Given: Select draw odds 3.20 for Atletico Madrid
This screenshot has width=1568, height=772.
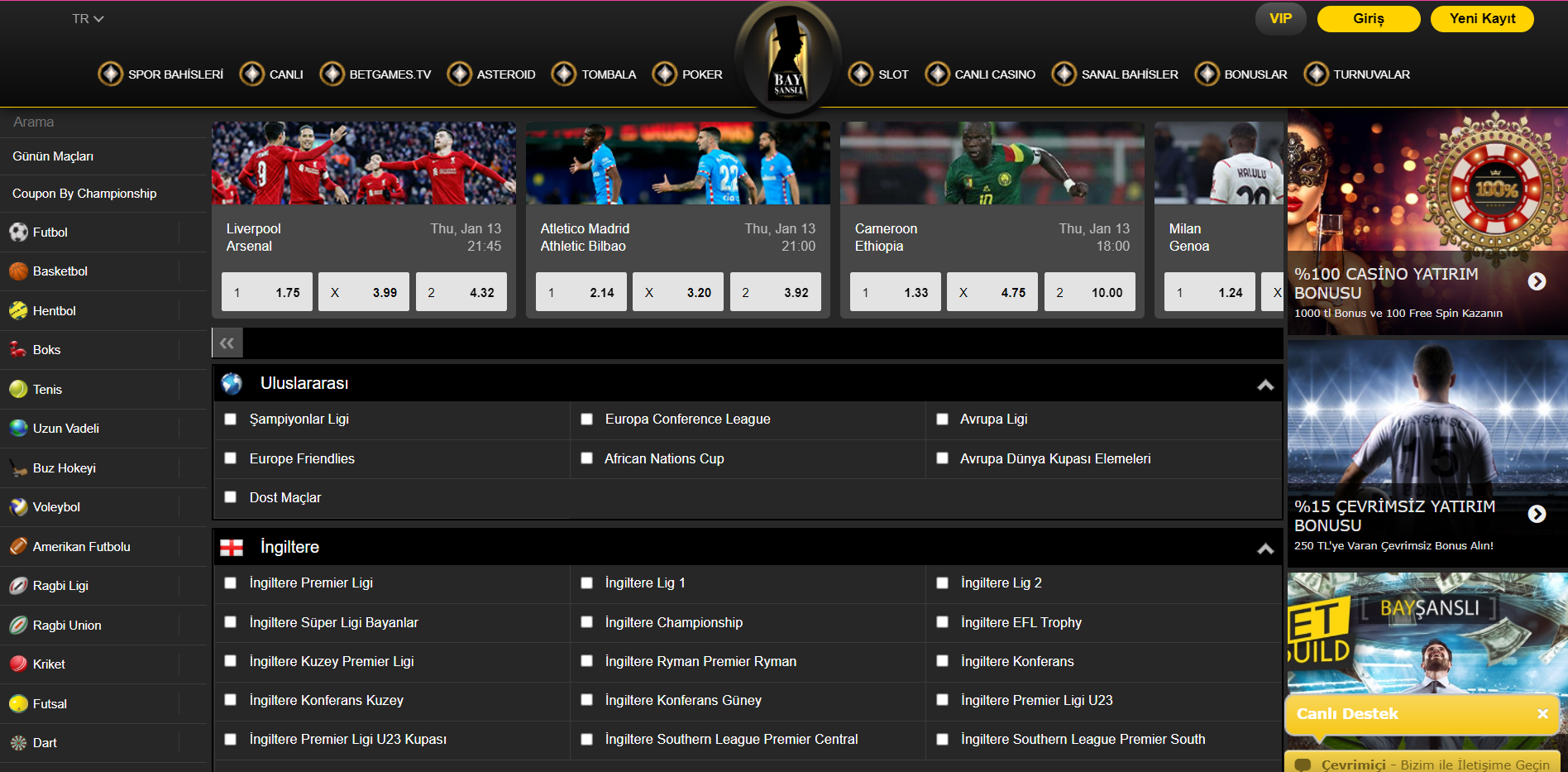Looking at the screenshot, I should [x=678, y=292].
